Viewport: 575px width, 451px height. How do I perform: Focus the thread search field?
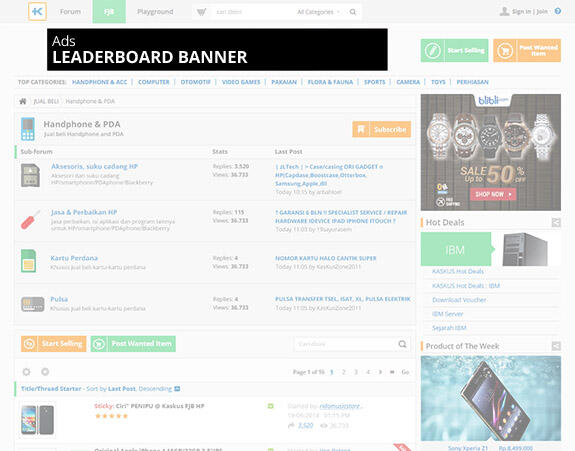[345, 344]
